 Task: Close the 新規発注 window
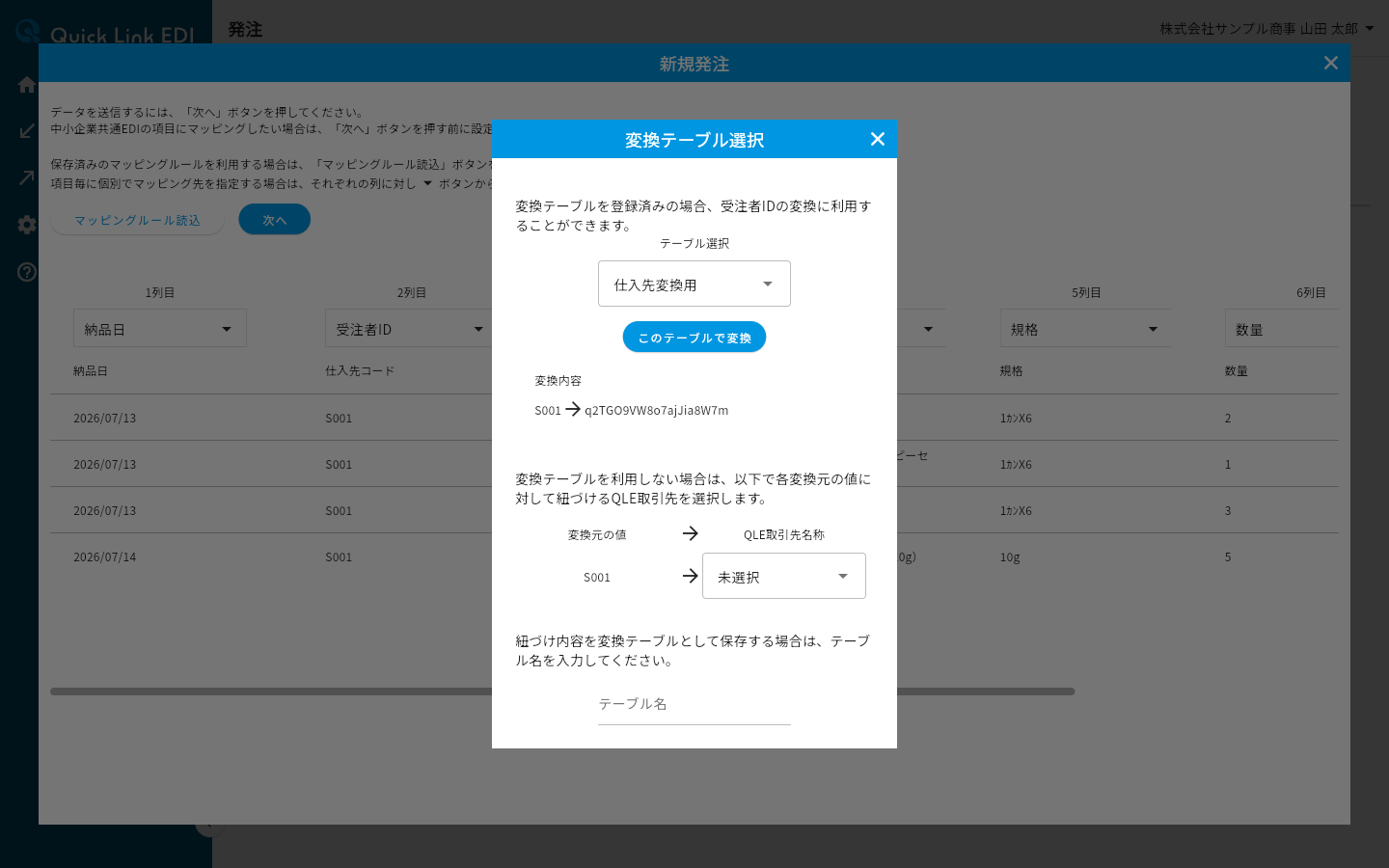coord(1330,63)
